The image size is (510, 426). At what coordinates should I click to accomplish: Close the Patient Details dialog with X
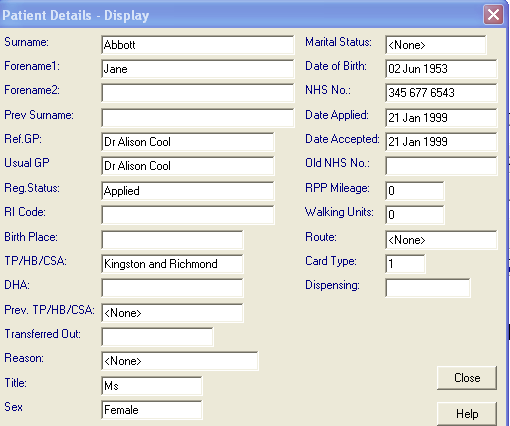[493, 15]
